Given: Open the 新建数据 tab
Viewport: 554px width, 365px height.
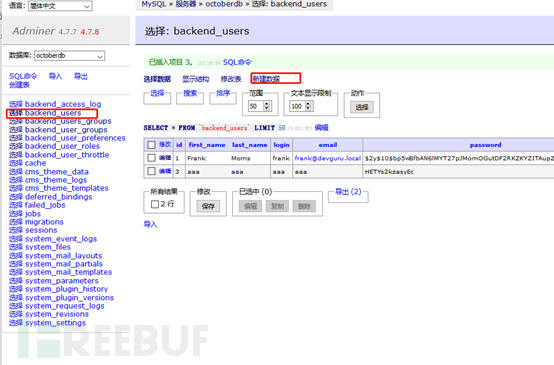Looking at the screenshot, I should click(266, 79).
